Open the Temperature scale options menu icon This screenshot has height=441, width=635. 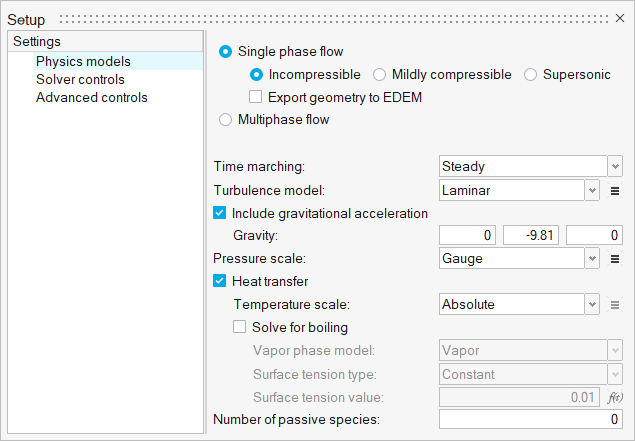(x=616, y=305)
